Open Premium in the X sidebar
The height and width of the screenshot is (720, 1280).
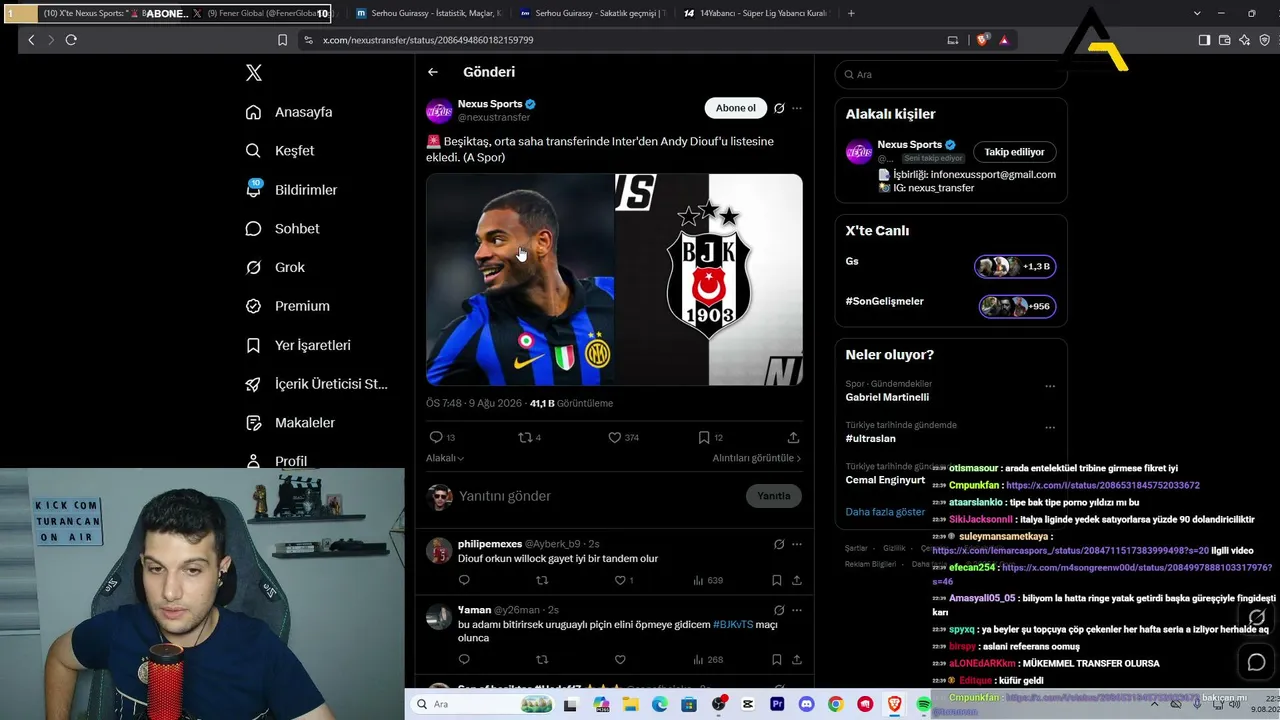(x=287, y=306)
